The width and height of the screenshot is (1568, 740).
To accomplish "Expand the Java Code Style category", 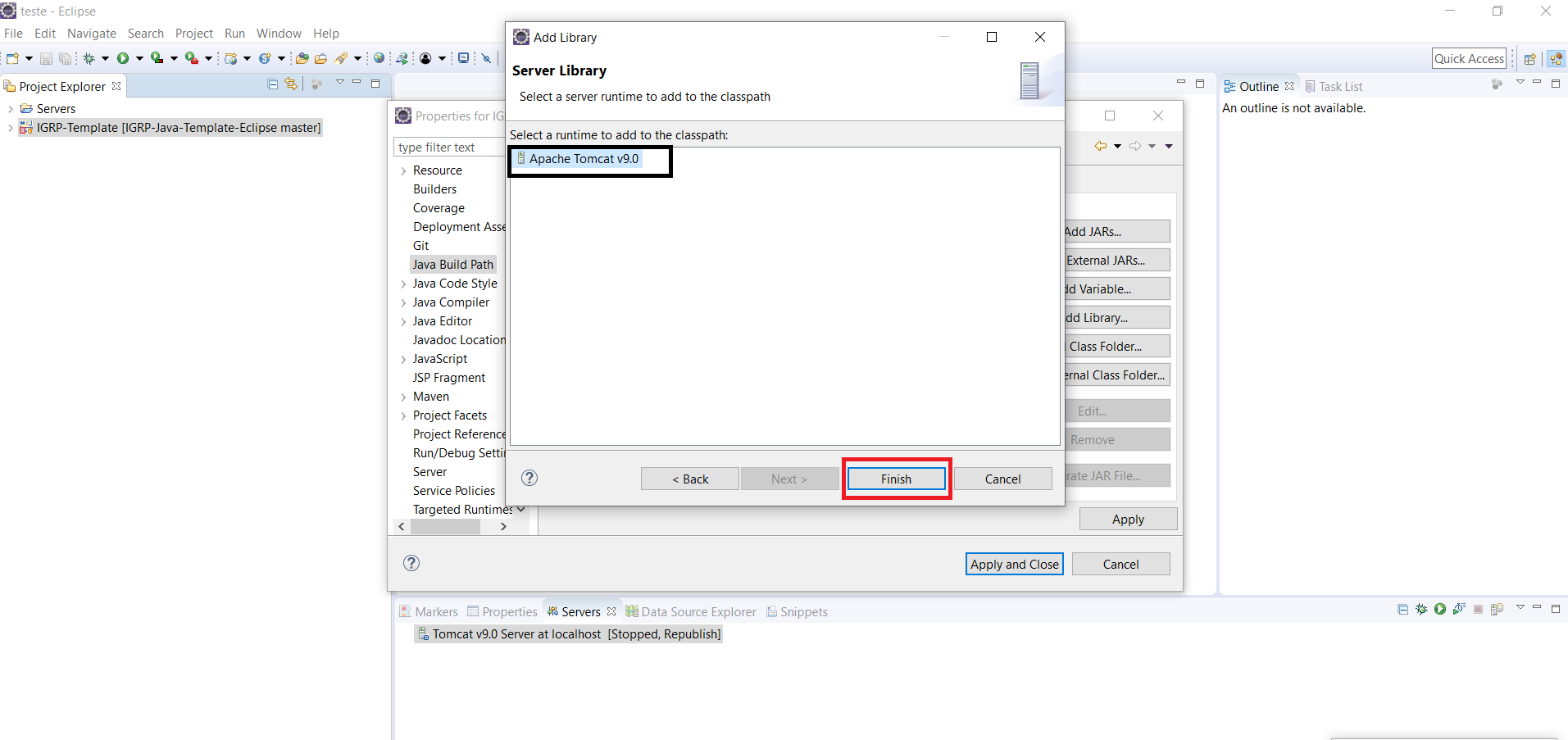I will coord(403,284).
